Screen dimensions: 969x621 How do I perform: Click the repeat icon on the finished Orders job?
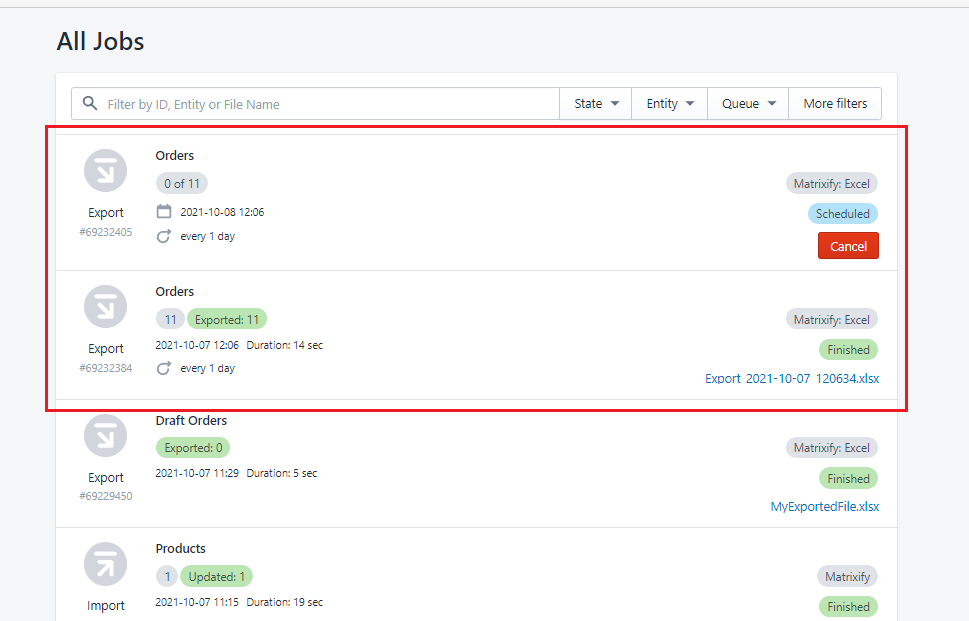164,369
